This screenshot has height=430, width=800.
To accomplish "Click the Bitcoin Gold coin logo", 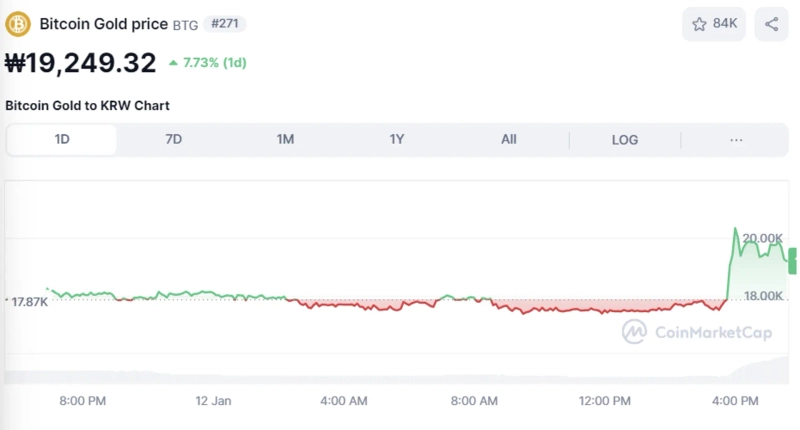I will (18, 24).
